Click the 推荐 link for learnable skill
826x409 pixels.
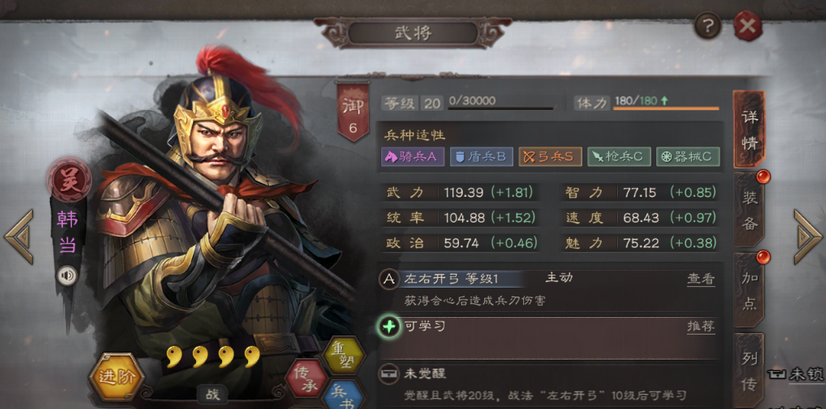click(x=701, y=327)
